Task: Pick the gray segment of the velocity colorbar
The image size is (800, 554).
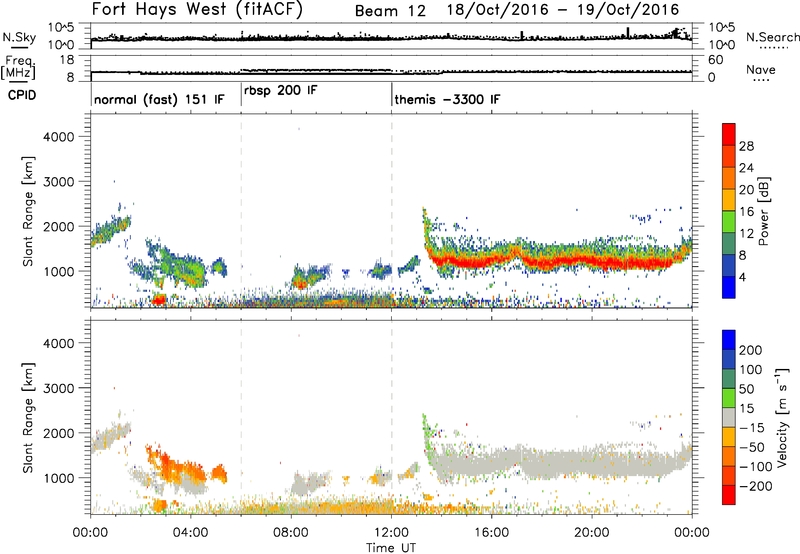Action: coord(729,417)
